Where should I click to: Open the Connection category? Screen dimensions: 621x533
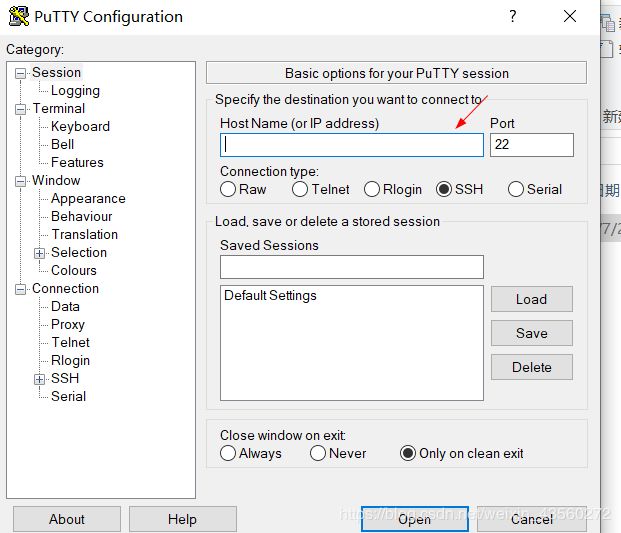tap(65, 289)
